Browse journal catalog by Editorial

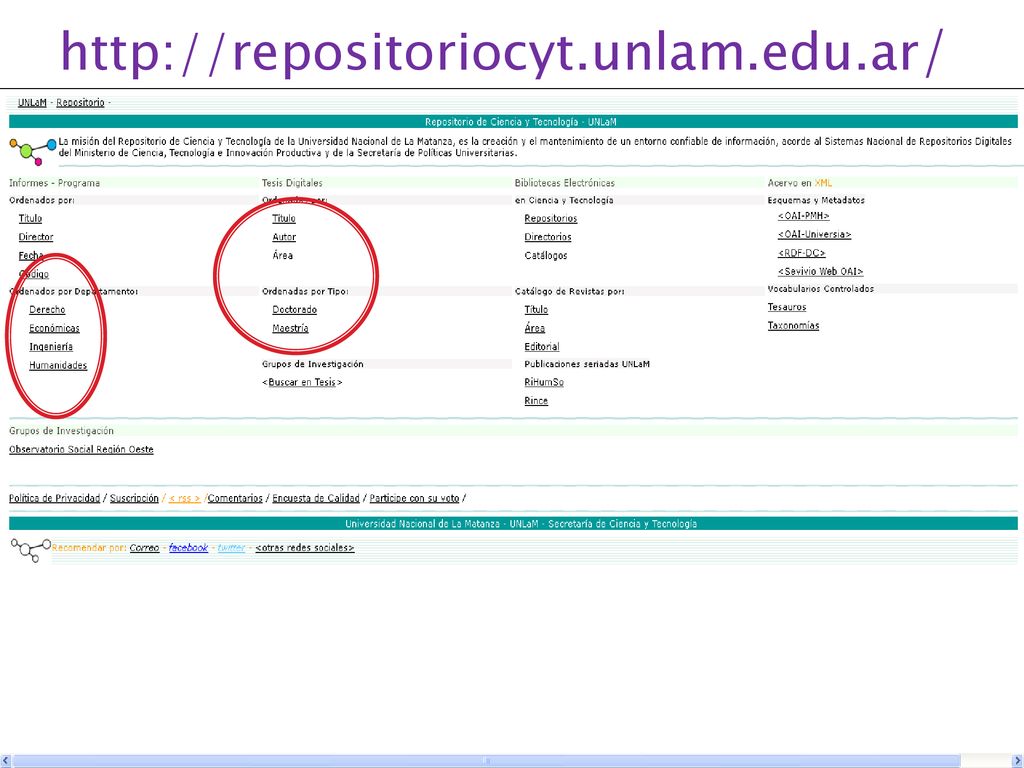tap(542, 347)
